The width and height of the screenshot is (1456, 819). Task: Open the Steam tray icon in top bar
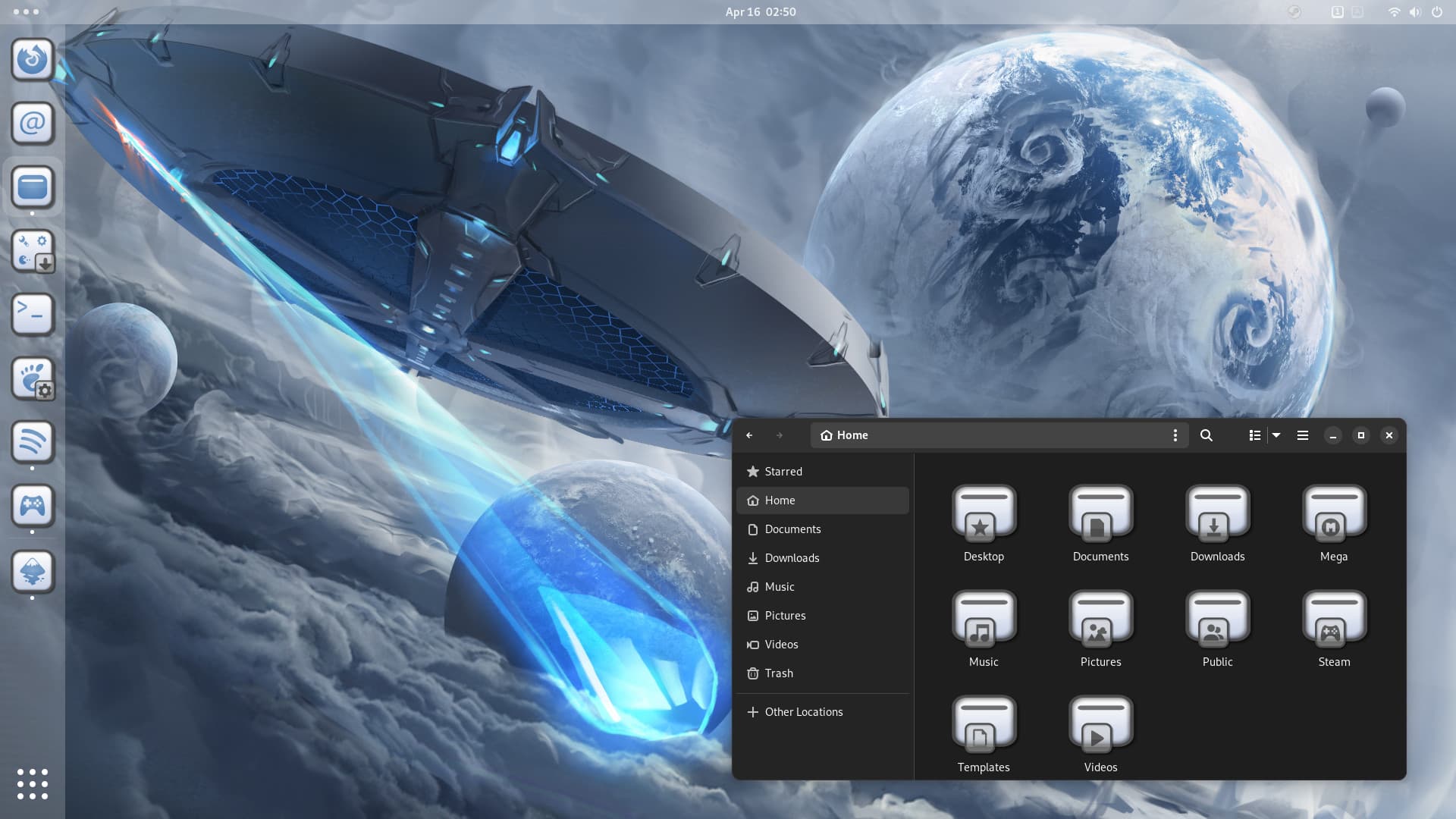click(1295, 11)
